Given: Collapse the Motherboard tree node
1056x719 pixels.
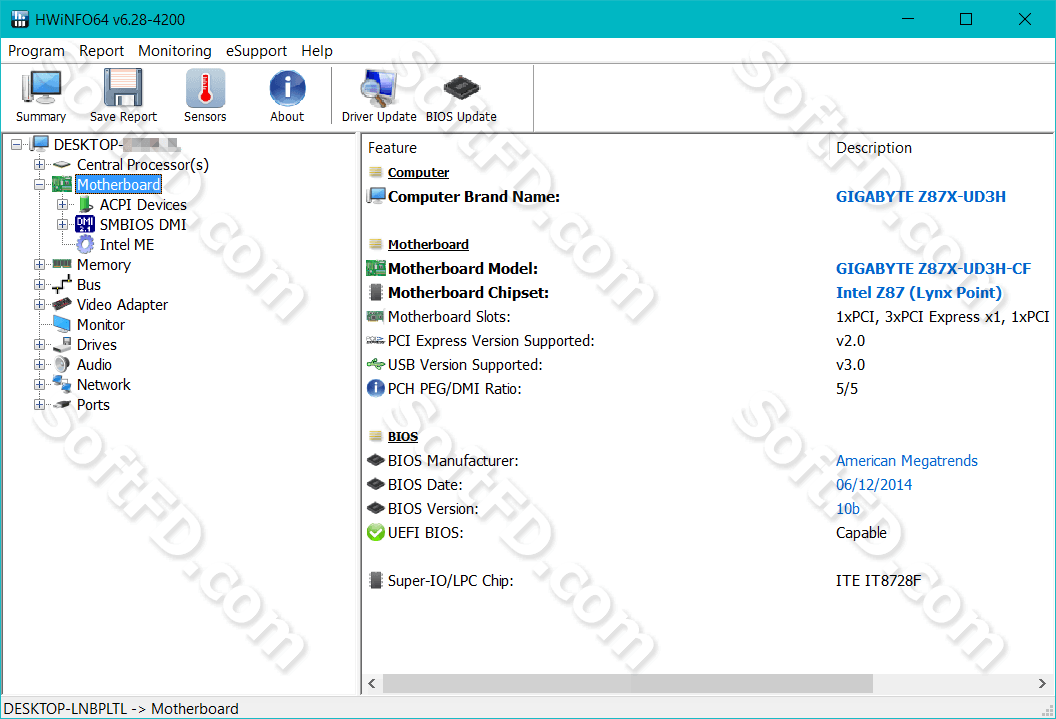Looking at the screenshot, I should click(x=39, y=184).
